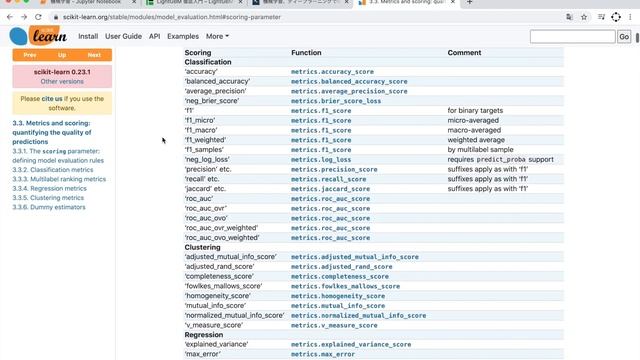Open 3.3.3 Multilabel ranking metrics section
The image size is (640, 360).
59,179
